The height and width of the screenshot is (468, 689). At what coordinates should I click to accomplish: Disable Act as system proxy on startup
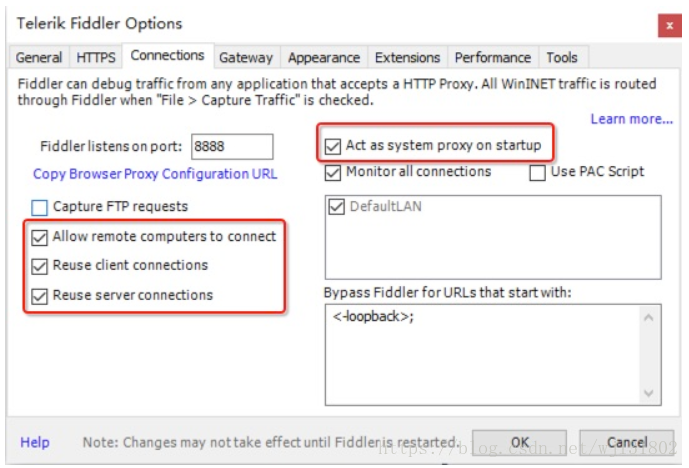pyautogui.click(x=333, y=146)
